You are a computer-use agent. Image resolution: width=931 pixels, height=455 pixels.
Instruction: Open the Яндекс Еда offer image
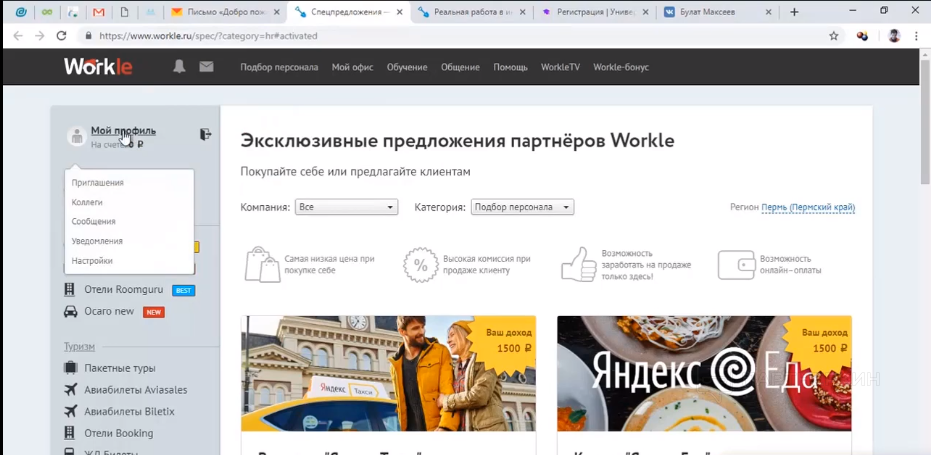(x=704, y=373)
